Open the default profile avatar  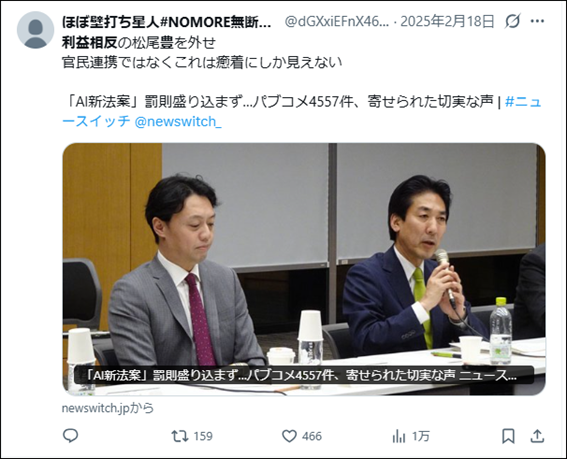click(x=35, y=30)
